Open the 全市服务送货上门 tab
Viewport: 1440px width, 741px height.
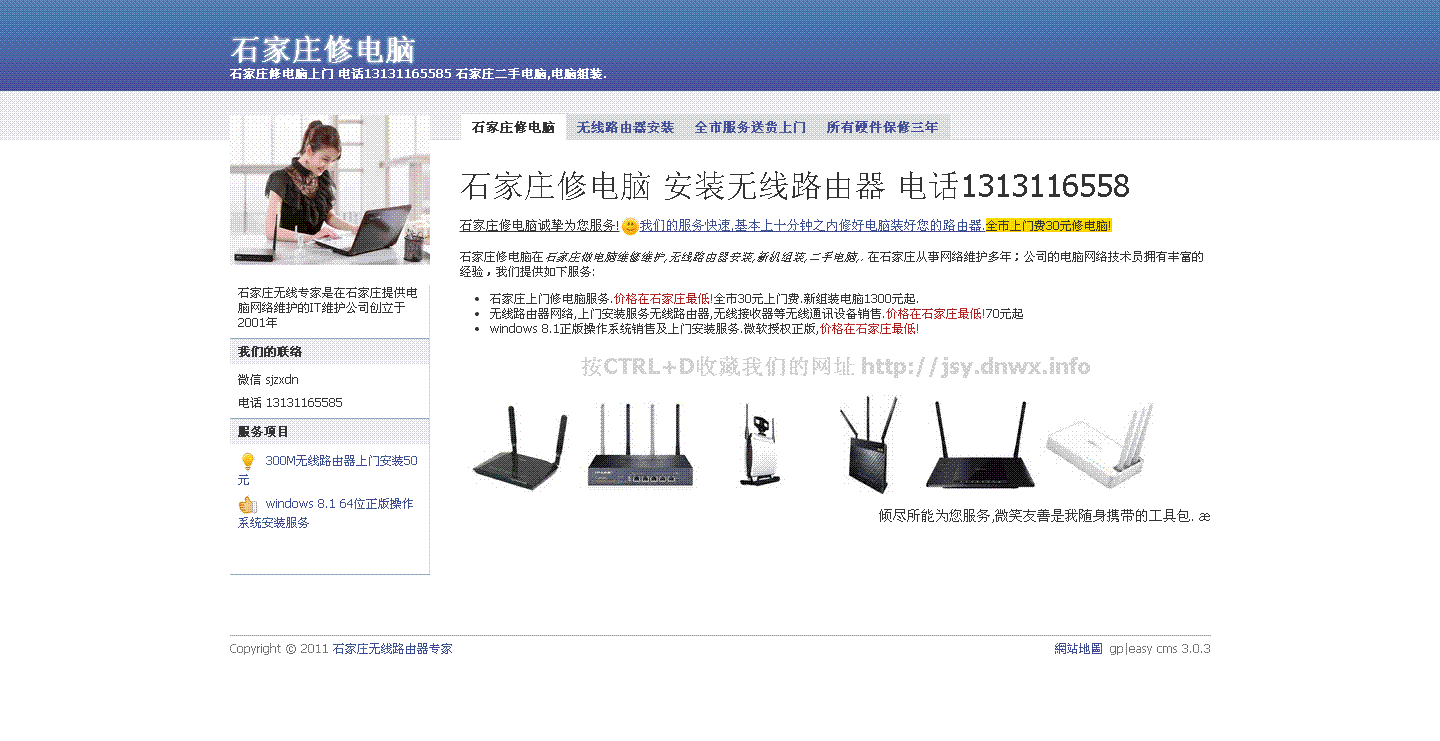750,128
